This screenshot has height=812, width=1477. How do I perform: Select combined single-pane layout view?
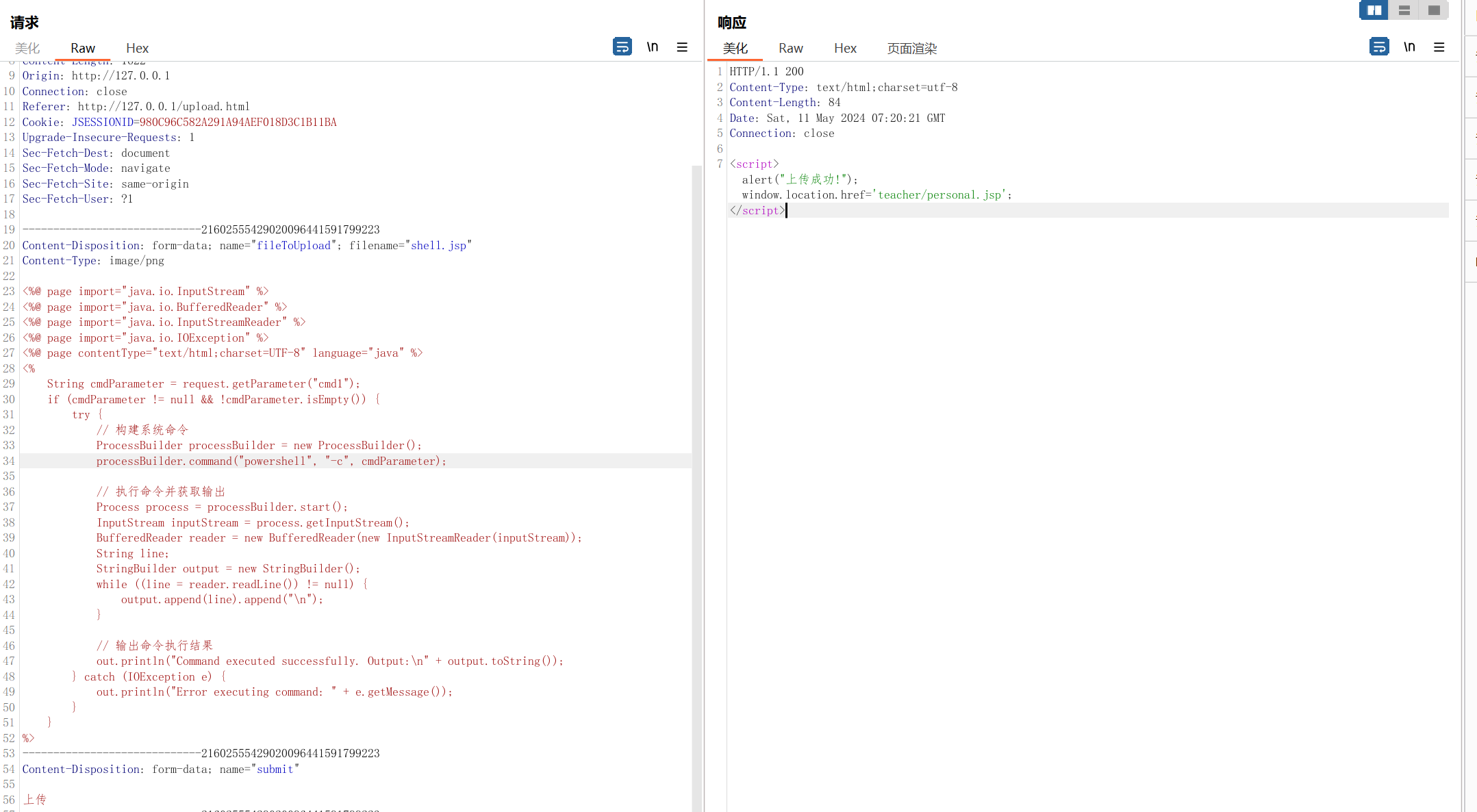1434,10
